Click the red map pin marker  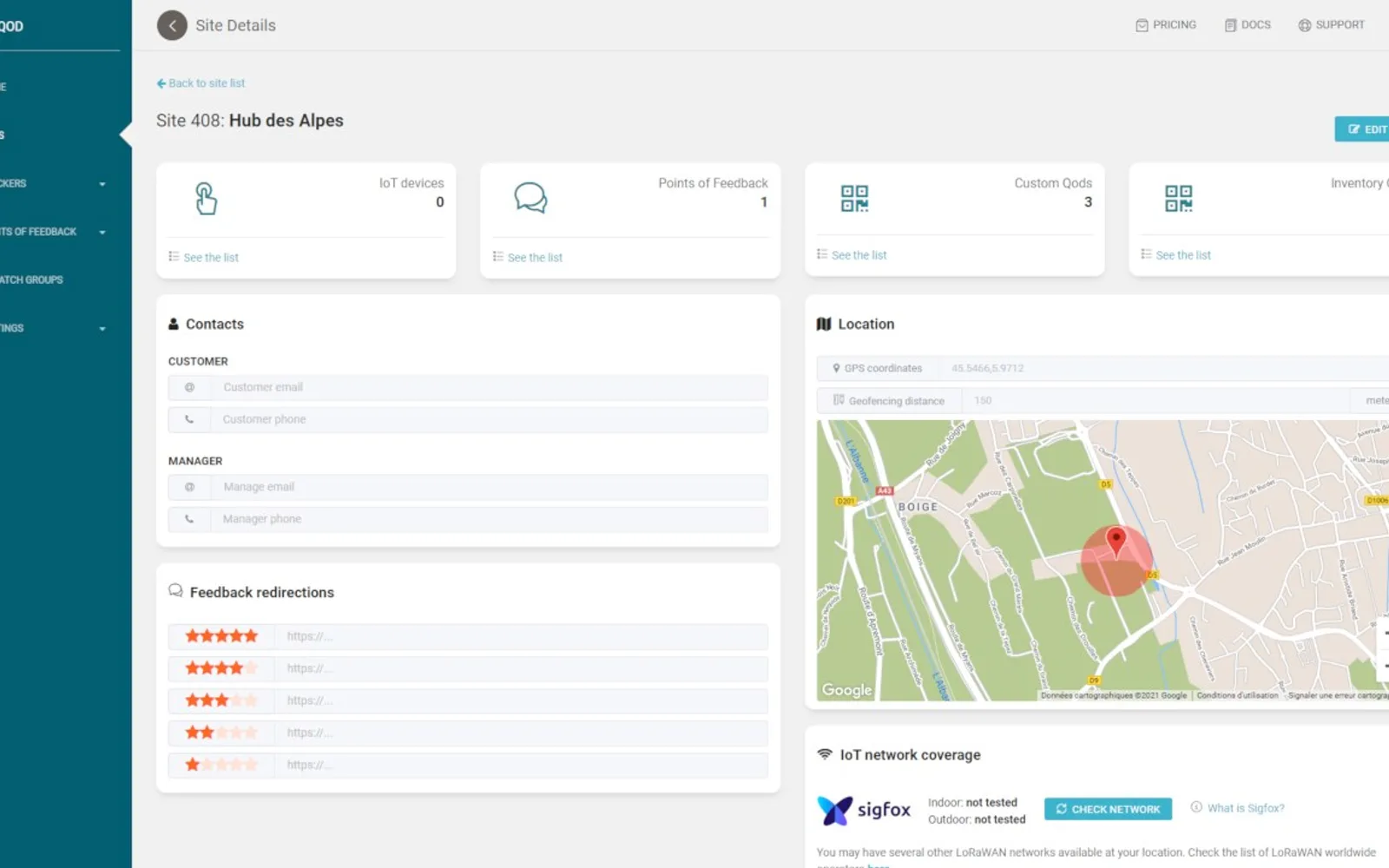(x=1116, y=542)
